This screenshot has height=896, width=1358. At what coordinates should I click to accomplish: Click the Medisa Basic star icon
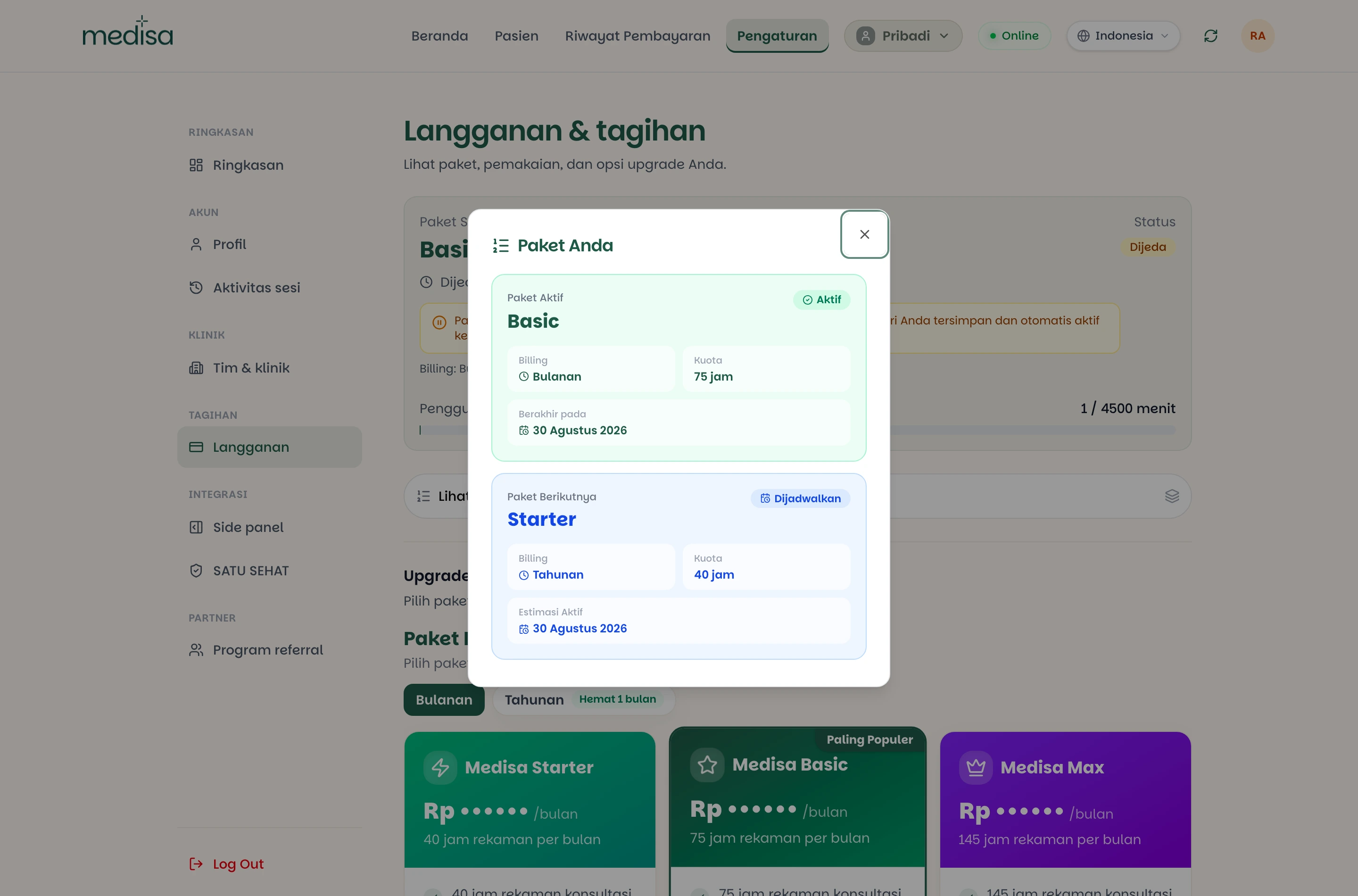click(x=707, y=764)
